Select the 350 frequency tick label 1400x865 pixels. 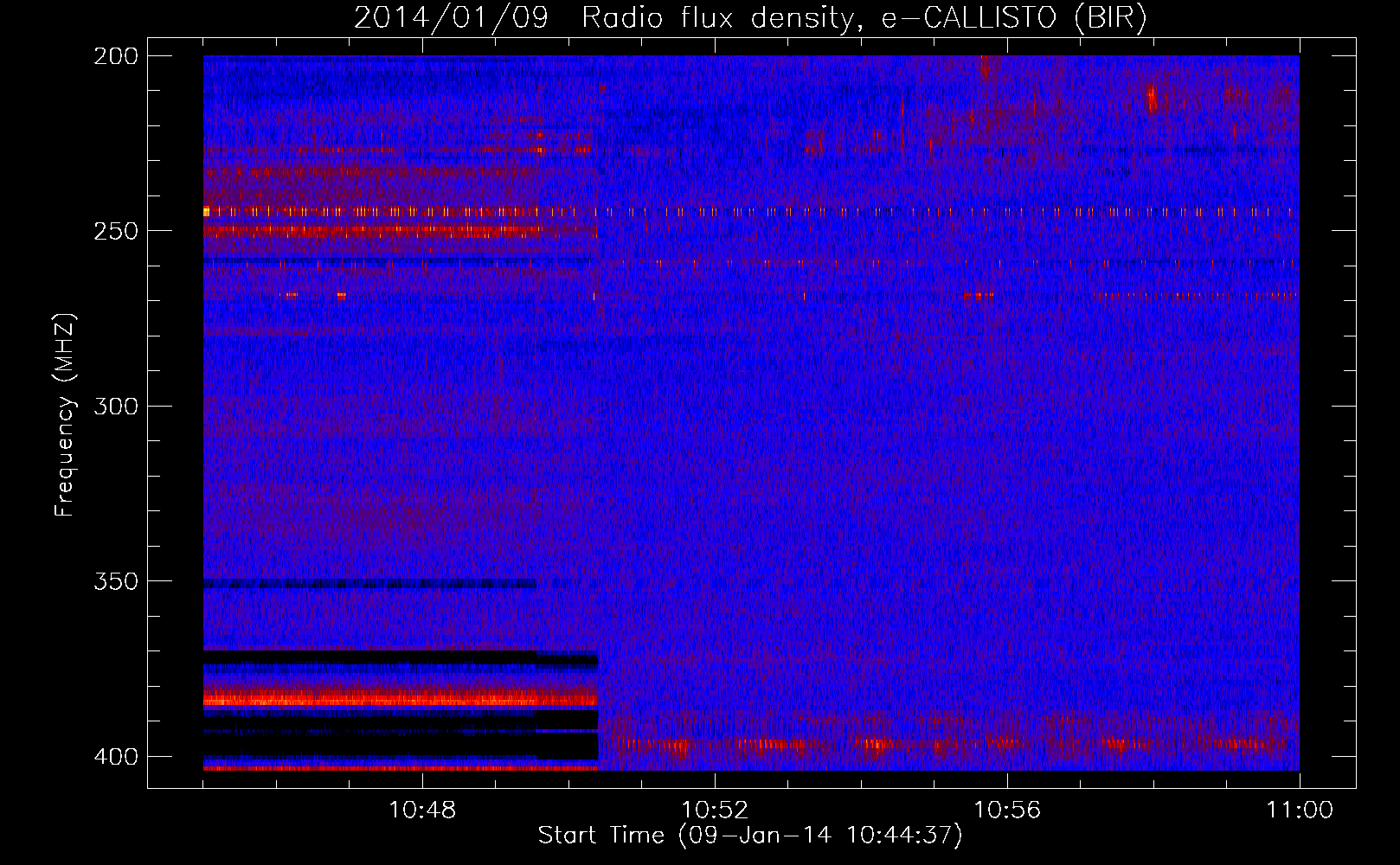click(x=116, y=581)
